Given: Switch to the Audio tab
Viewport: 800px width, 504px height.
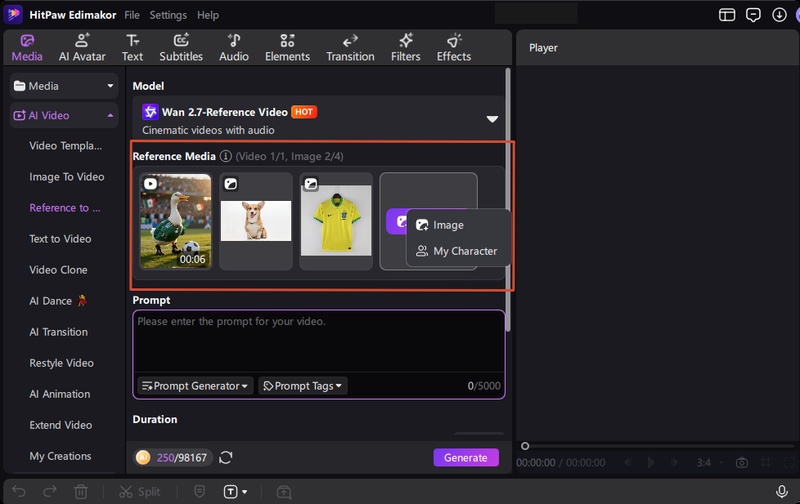Looking at the screenshot, I should tap(234, 48).
